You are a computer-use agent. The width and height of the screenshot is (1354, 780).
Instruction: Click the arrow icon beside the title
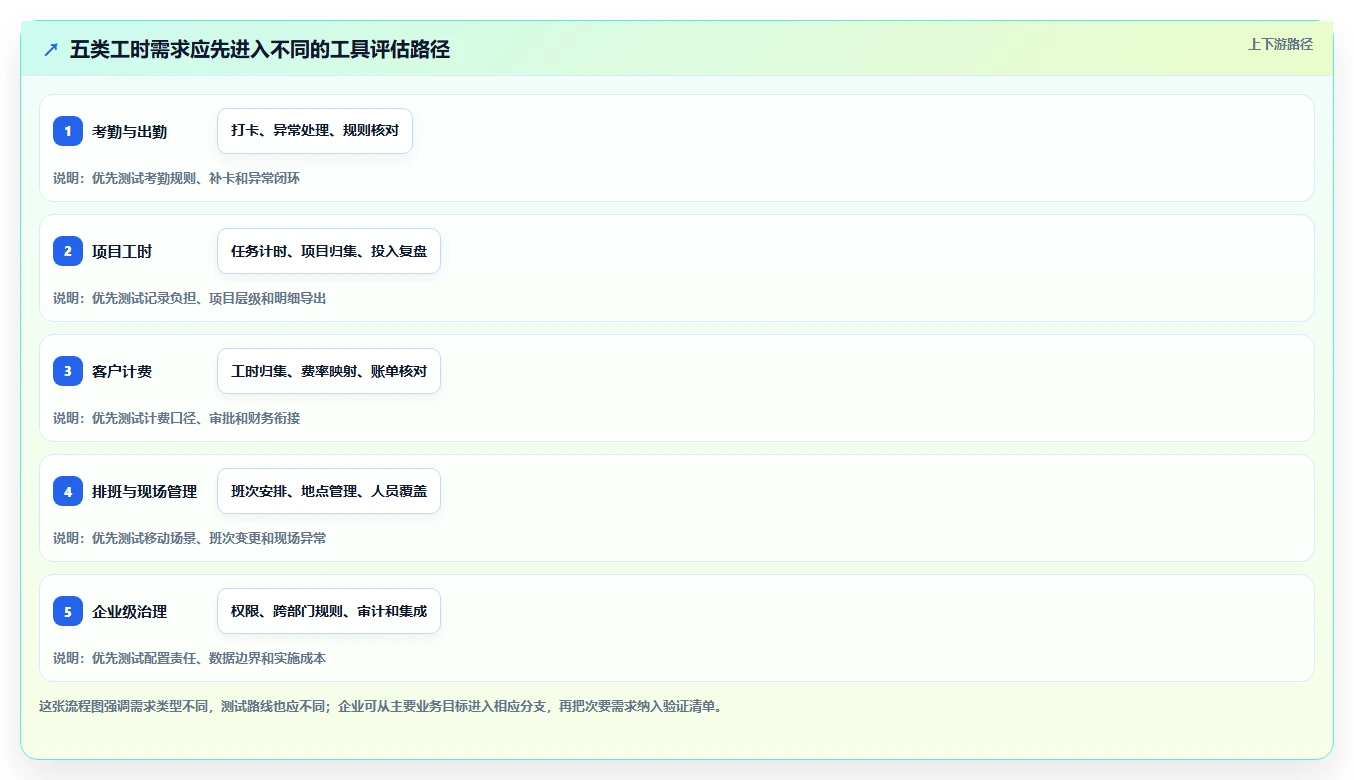pos(51,49)
